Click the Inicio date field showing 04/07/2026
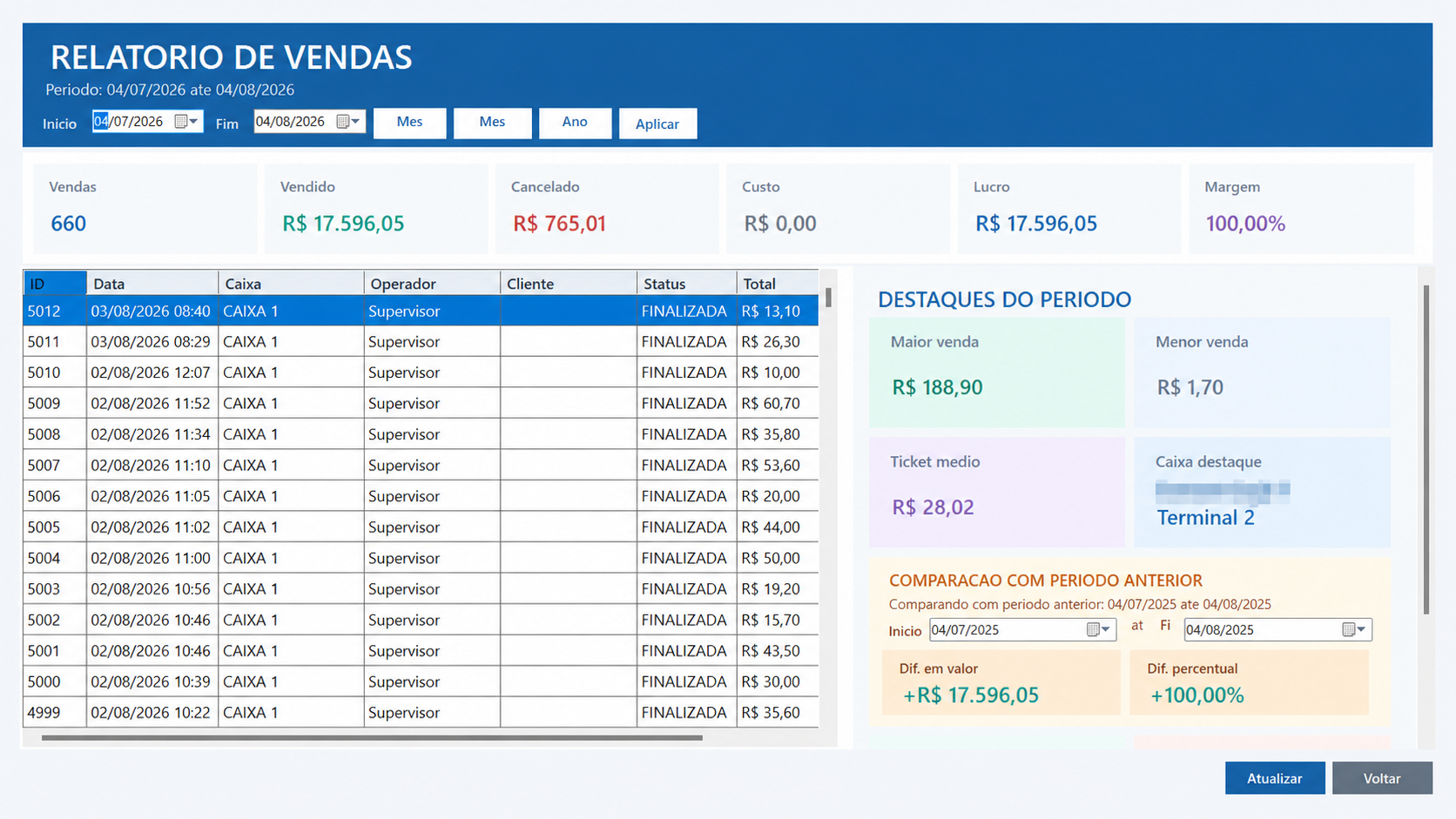 tap(148, 122)
